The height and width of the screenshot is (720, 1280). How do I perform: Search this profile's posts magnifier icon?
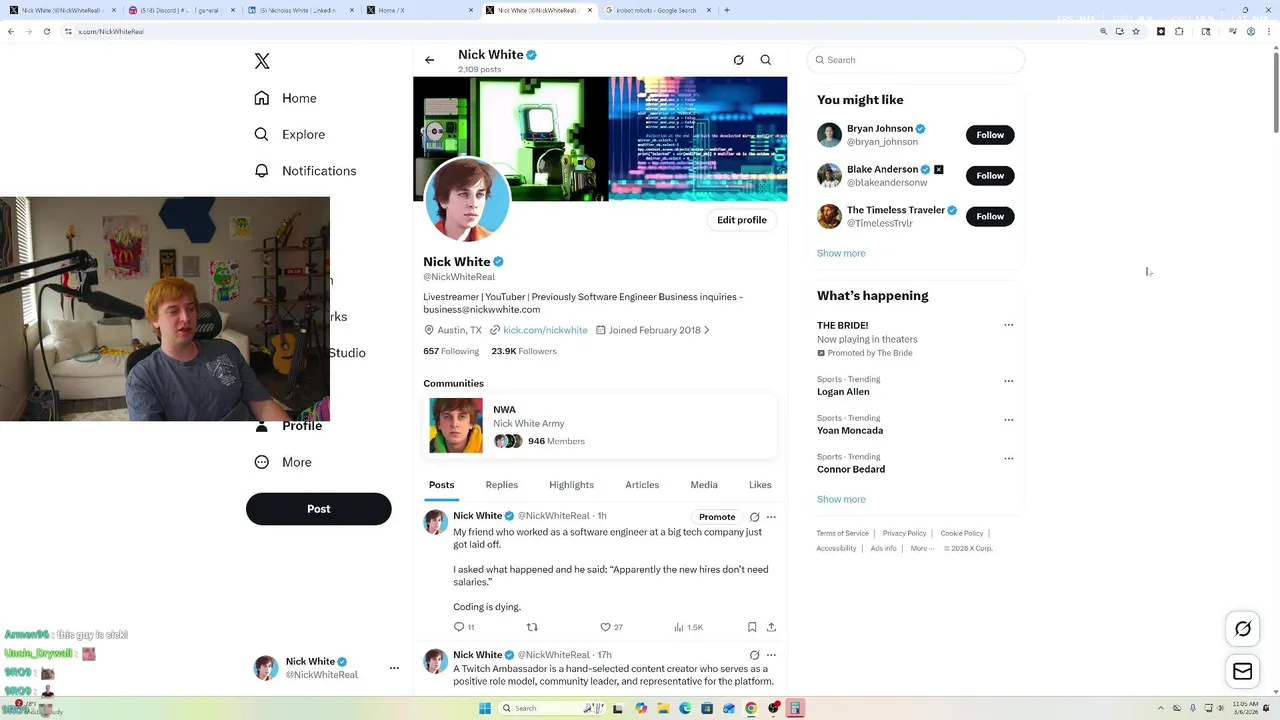(766, 60)
